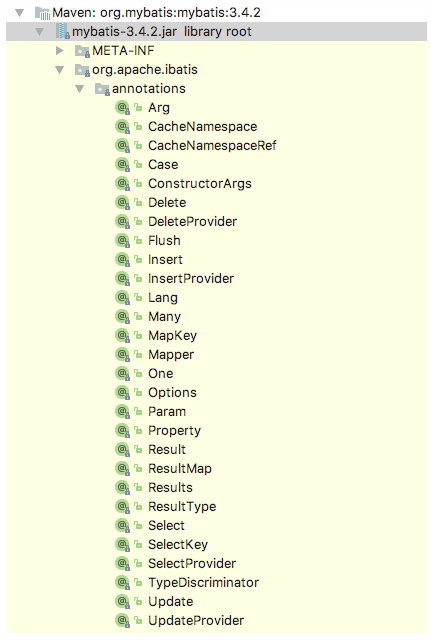The width and height of the screenshot is (431, 641).
Task: Click the annotation icon beside Arg
Action: click(x=122, y=108)
